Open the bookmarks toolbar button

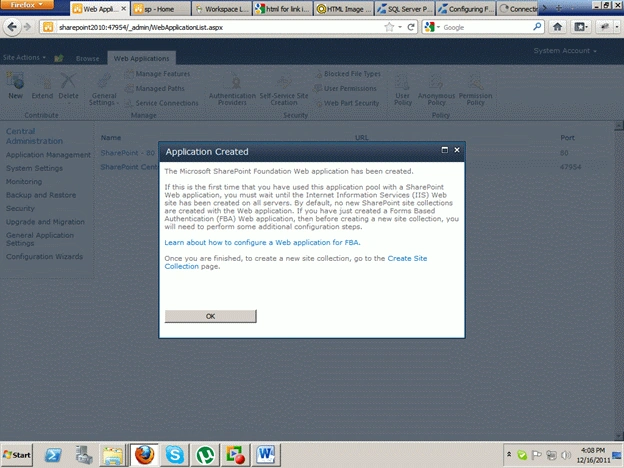point(581,27)
